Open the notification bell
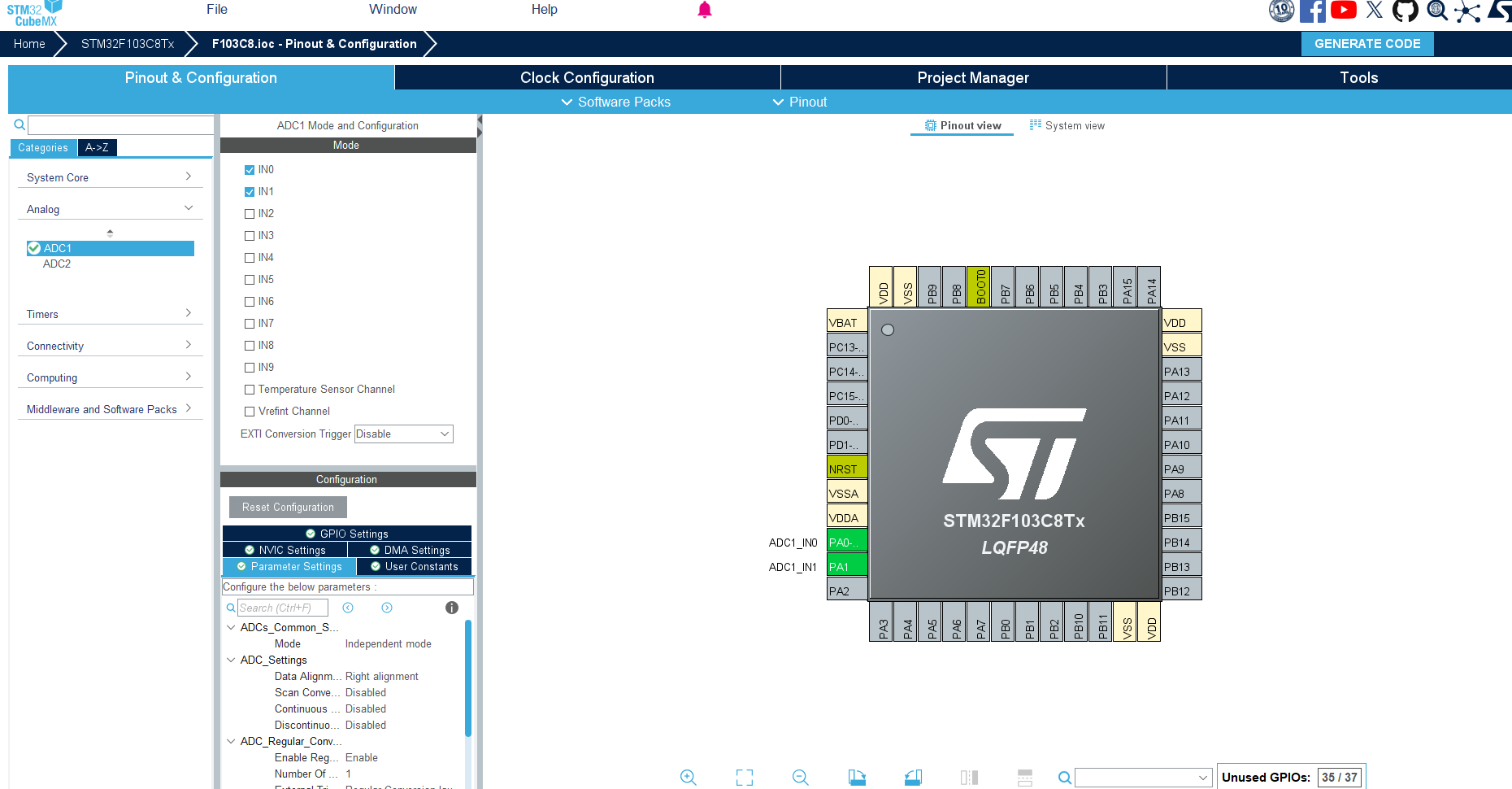 click(705, 10)
